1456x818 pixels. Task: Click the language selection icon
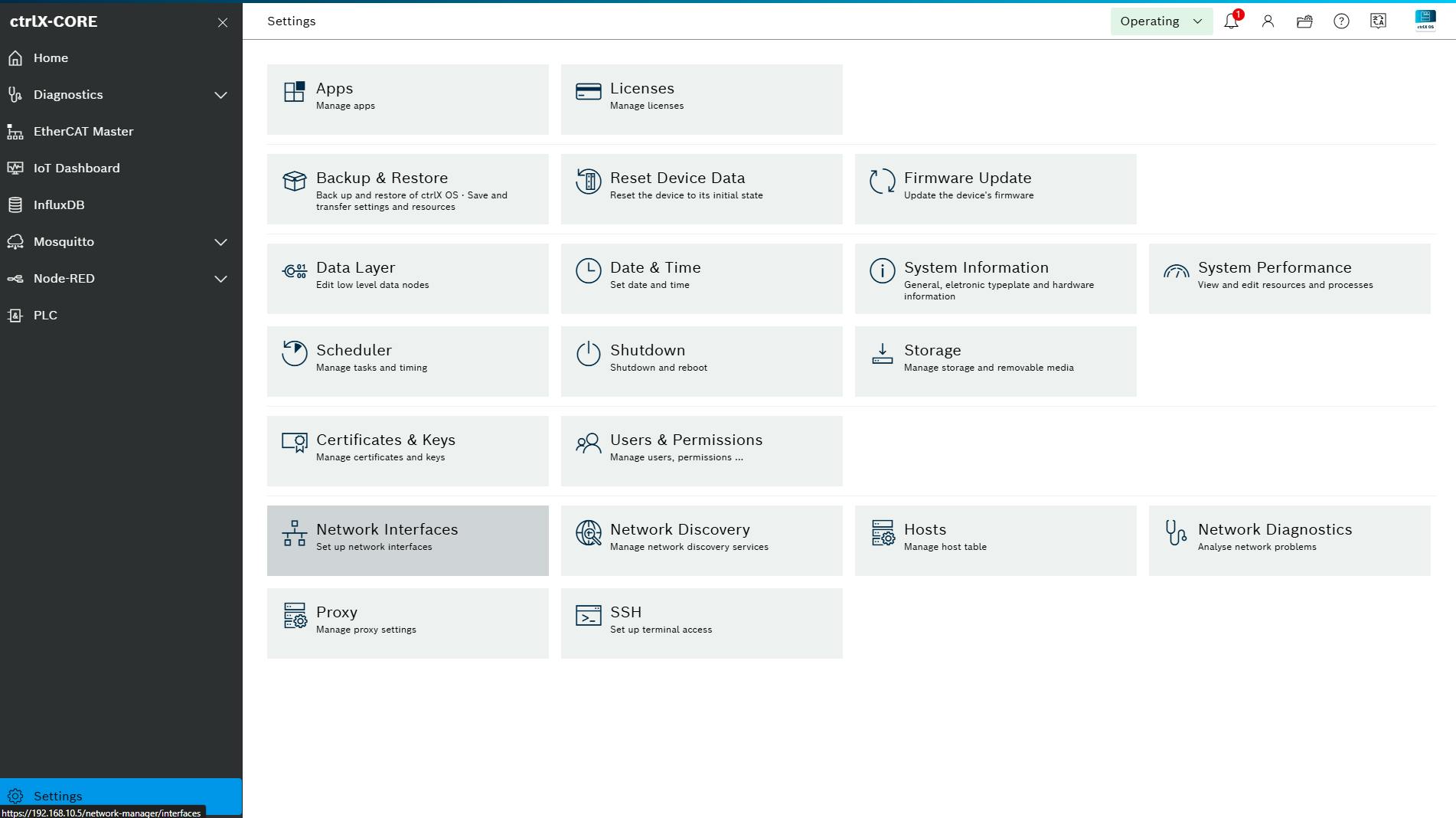[x=1378, y=21]
